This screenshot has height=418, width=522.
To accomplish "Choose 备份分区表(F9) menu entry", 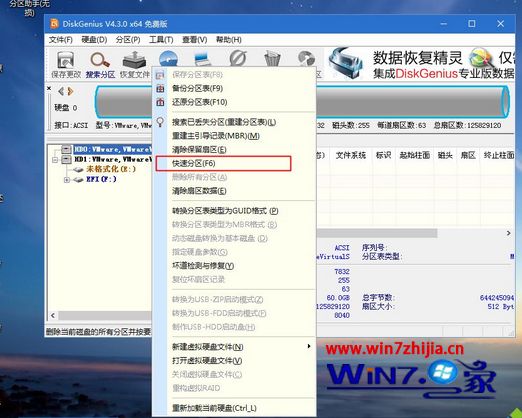I will point(234,88).
